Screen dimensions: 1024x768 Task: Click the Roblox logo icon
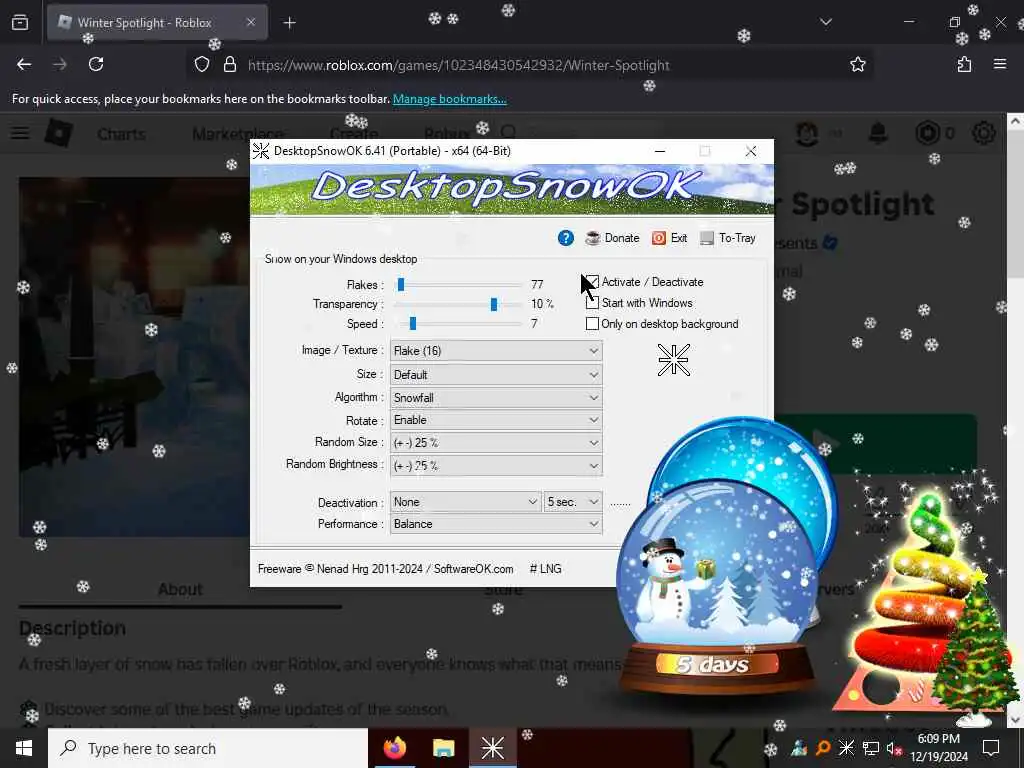pyautogui.click(x=59, y=133)
